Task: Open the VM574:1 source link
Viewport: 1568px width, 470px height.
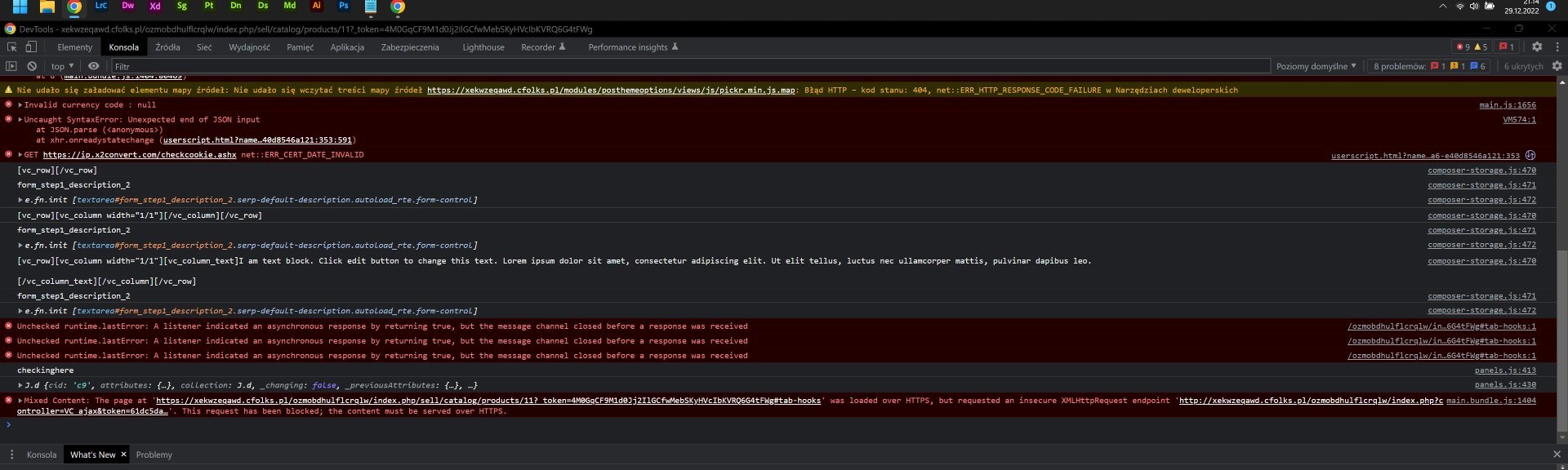Action: (1519, 119)
